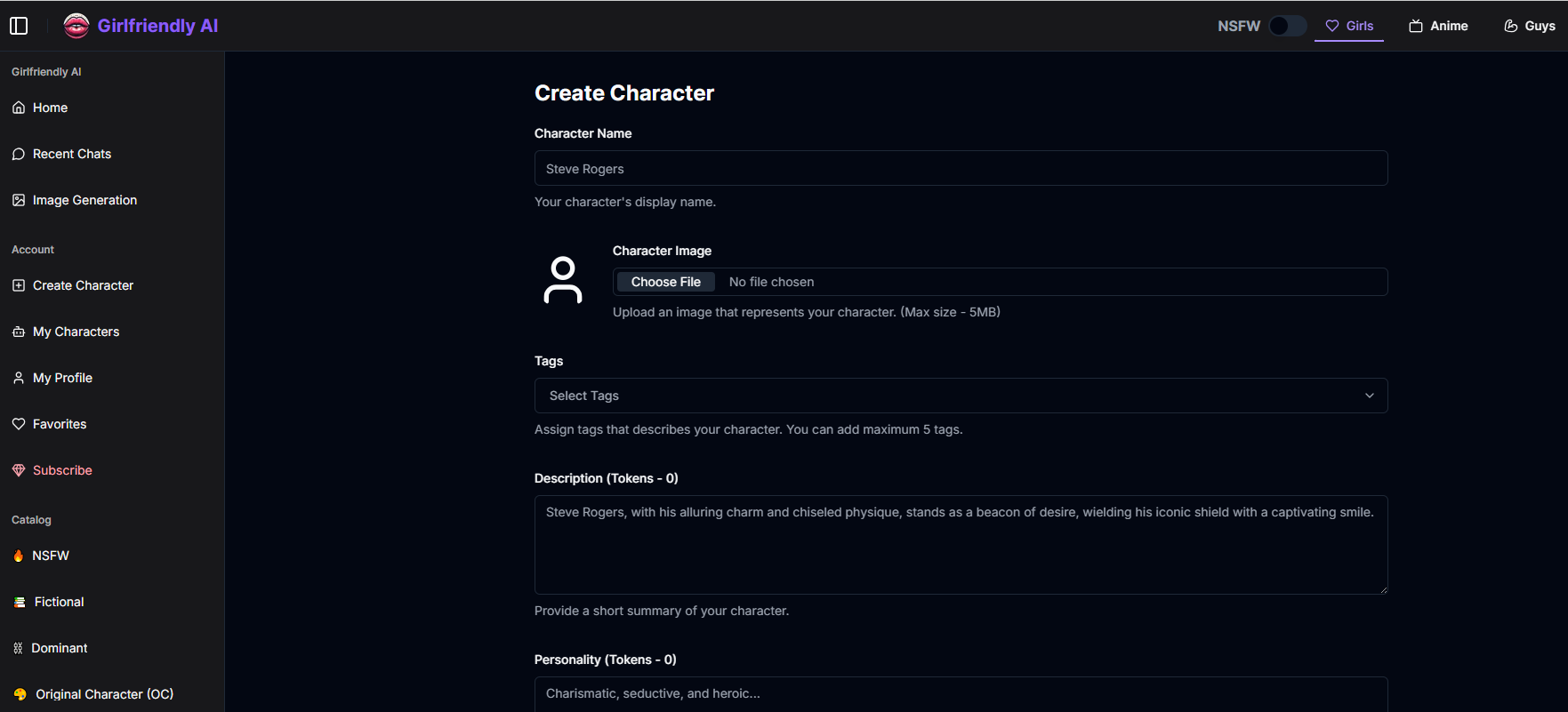Open the Girlfriendly AI brand link
Viewport: 1568px width, 712px height.
(157, 26)
